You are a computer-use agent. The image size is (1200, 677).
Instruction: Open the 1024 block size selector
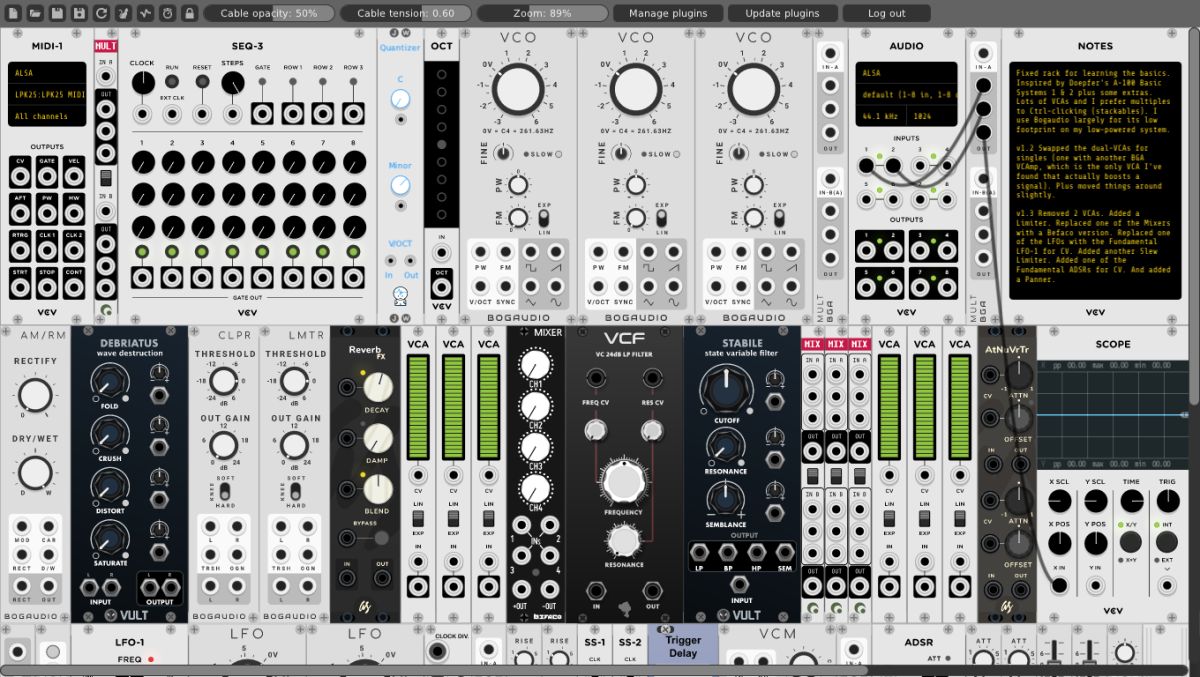coord(932,117)
